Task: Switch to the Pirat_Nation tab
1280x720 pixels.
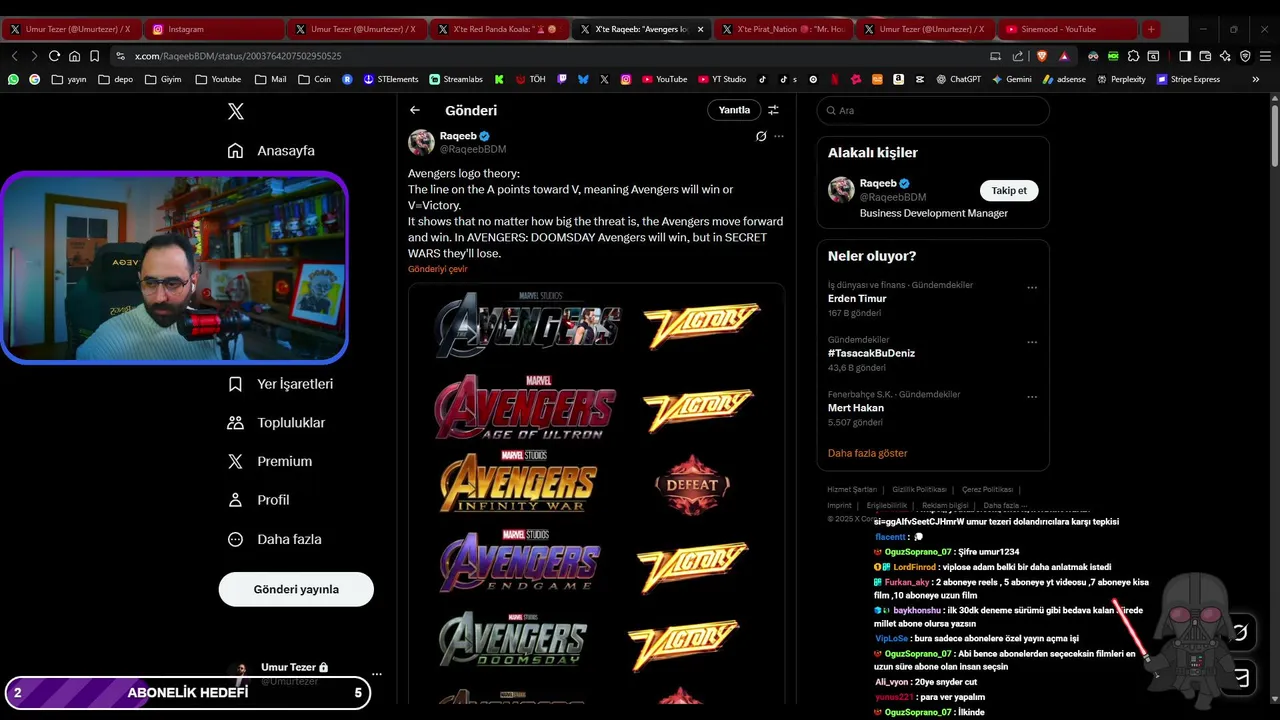Action: point(782,29)
